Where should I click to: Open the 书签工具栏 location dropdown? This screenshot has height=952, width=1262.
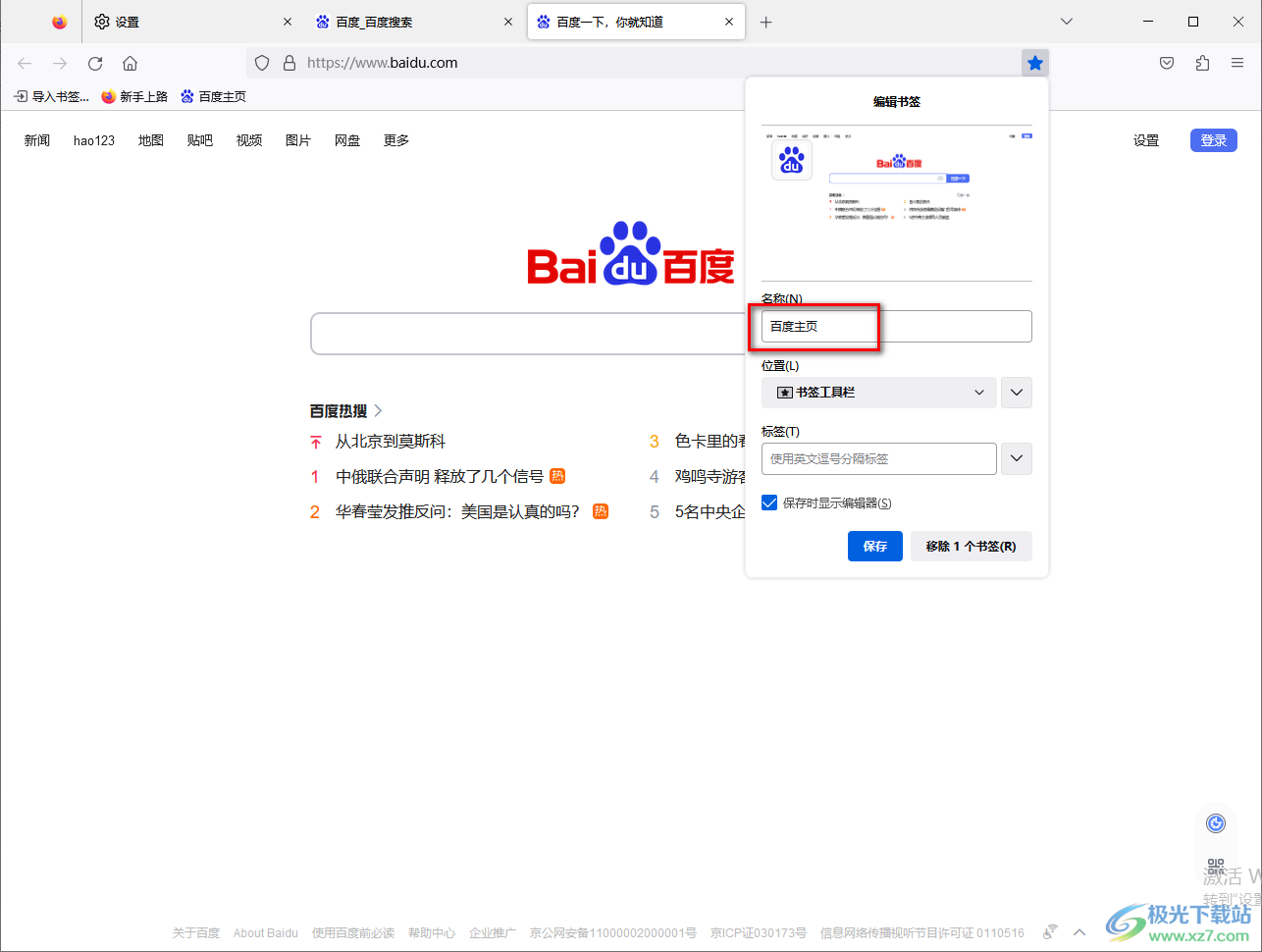tap(879, 393)
